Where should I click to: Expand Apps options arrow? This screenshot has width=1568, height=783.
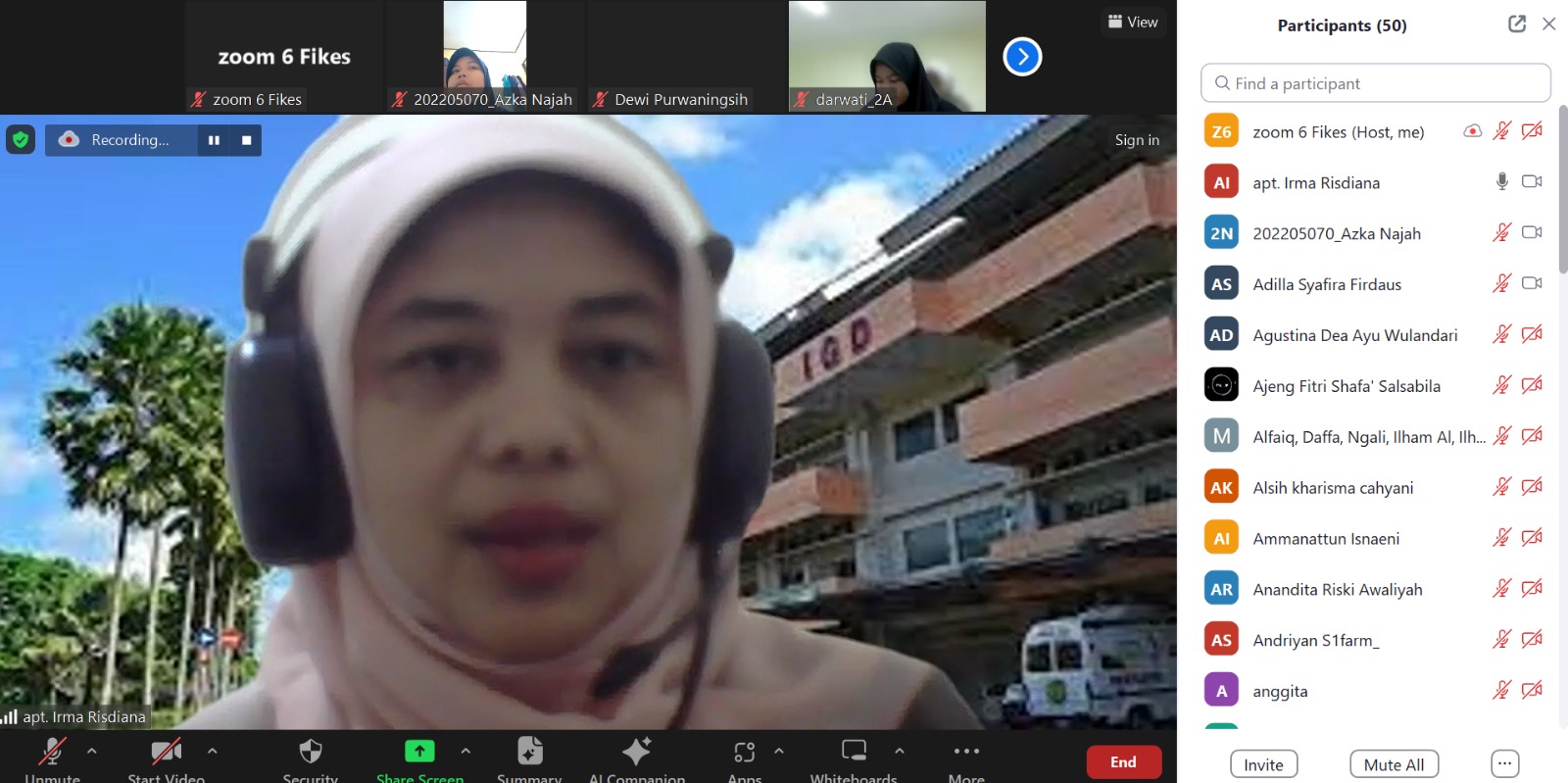pyautogui.click(x=779, y=751)
